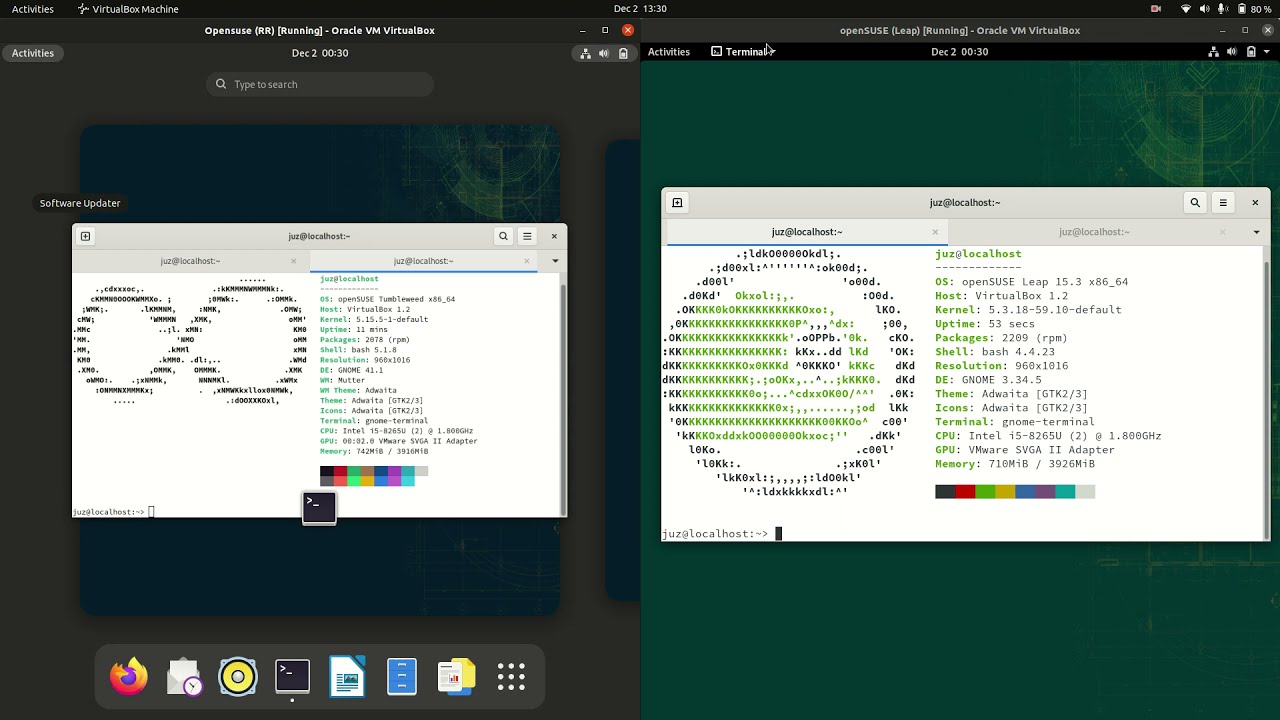Click Activities in the host top bar
This screenshot has width=1280, height=720.
pos(33,9)
